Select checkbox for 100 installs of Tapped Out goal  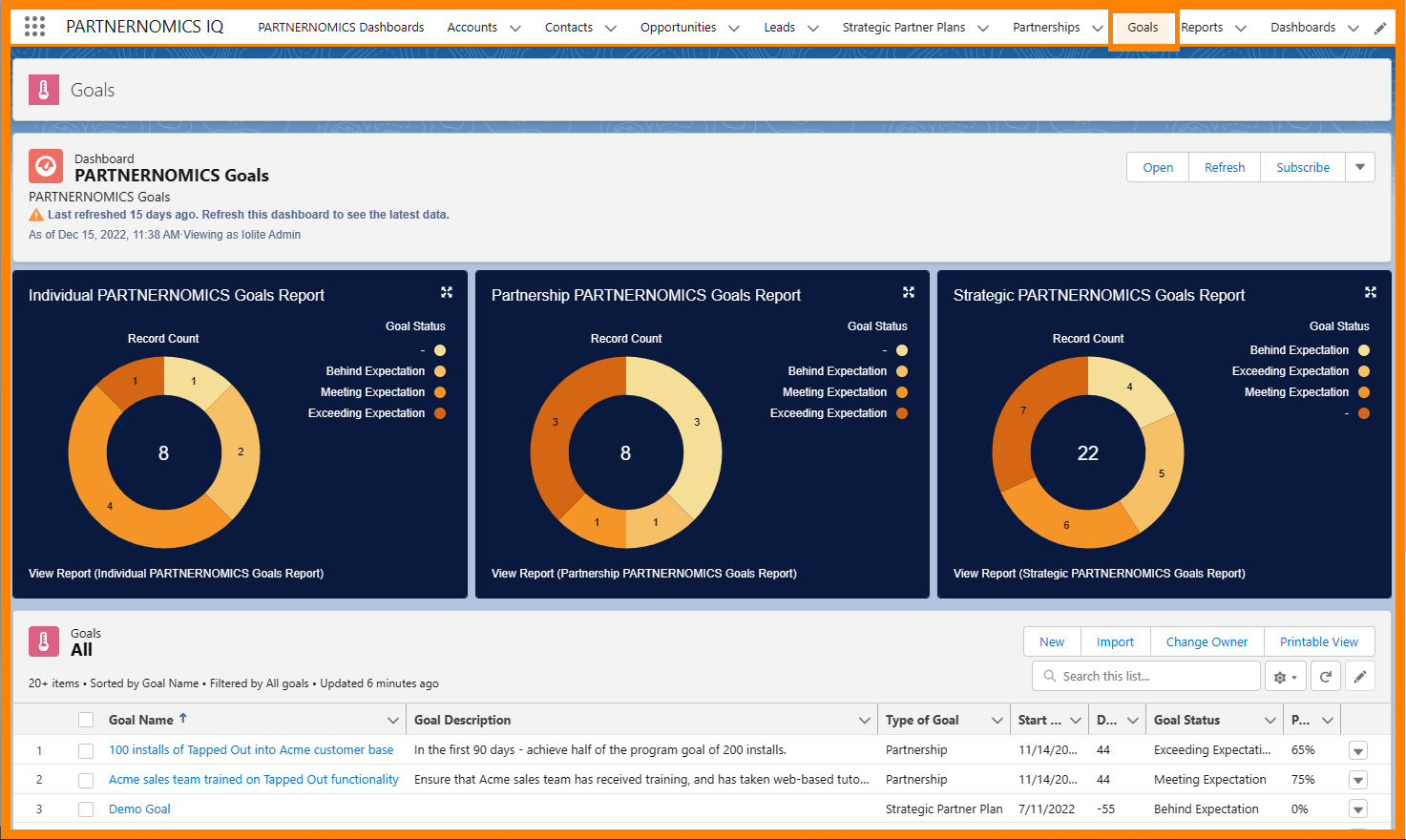86,751
